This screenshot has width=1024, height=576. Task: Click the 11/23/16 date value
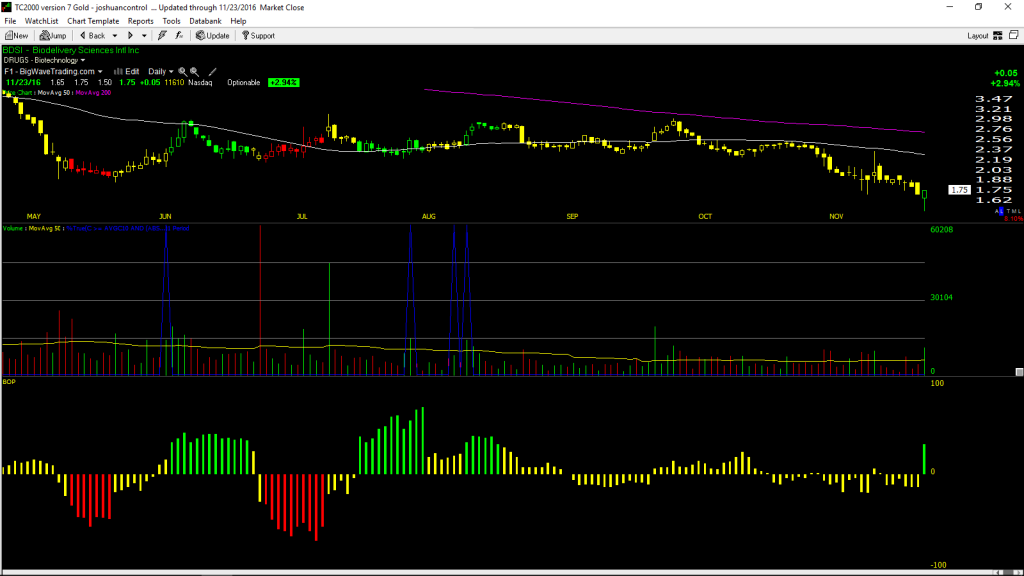coord(24,82)
